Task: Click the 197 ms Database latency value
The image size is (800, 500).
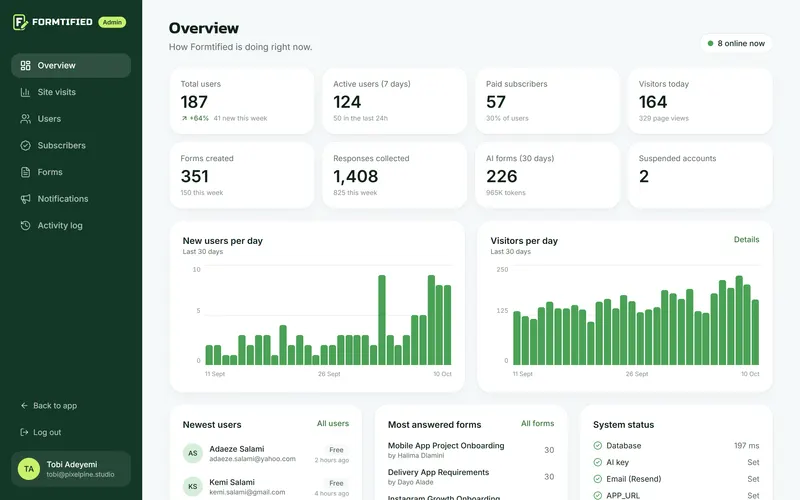Action: (x=746, y=445)
